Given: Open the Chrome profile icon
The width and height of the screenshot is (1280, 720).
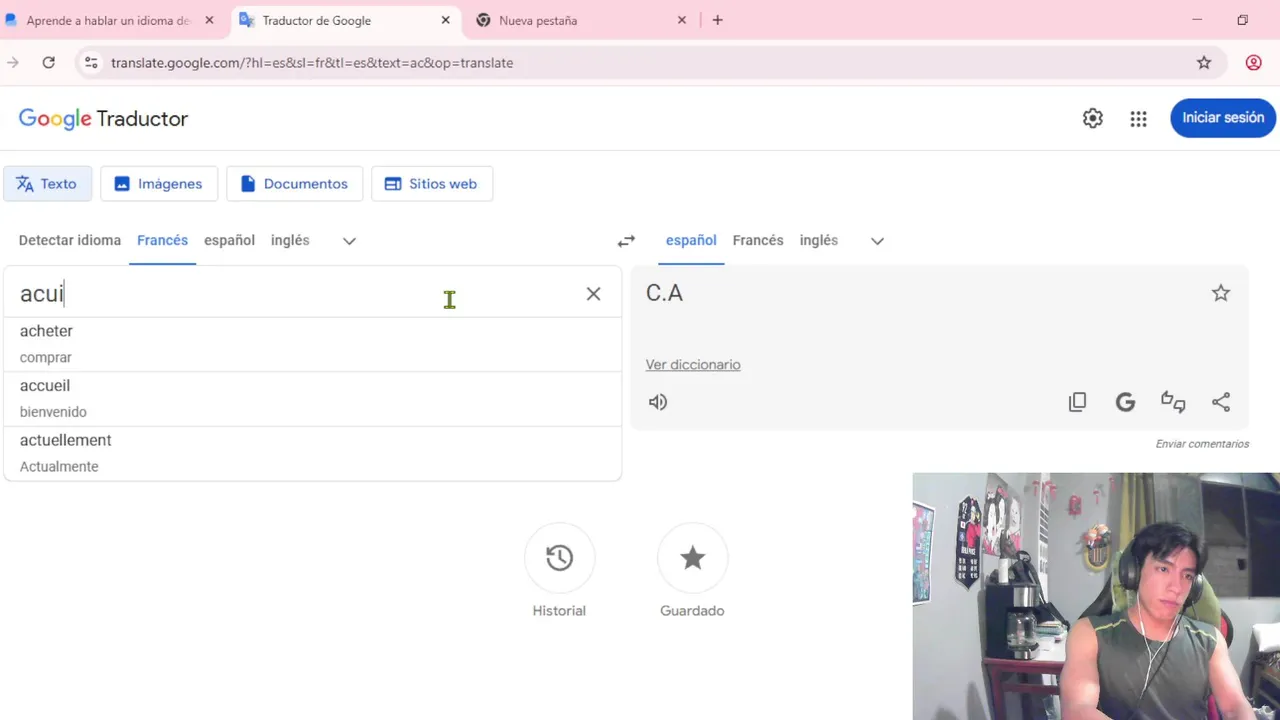Looking at the screenshot, I should tap(1253, 62).
